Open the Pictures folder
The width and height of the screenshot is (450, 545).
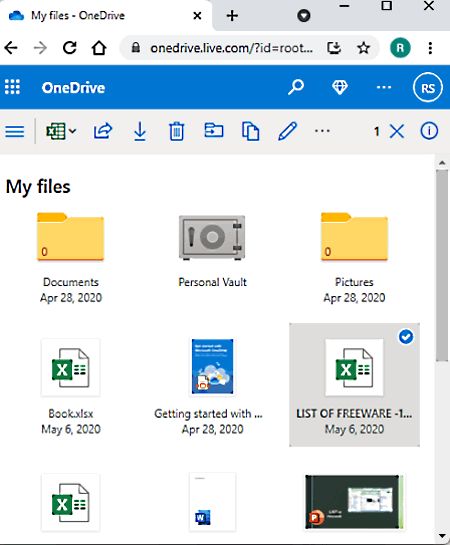(354, 236)
